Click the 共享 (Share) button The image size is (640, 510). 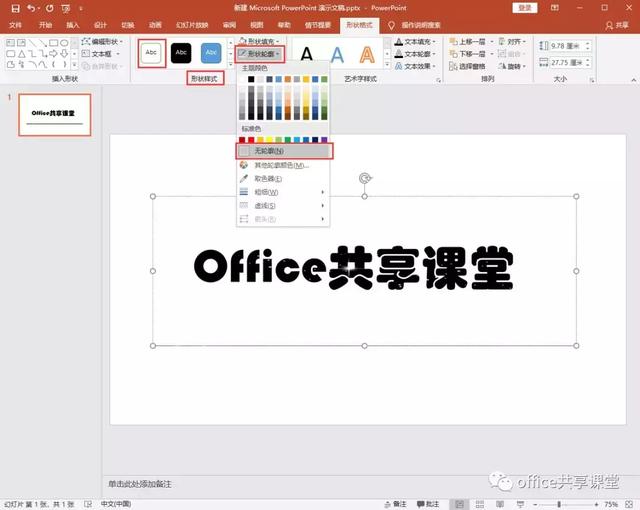(x=617, y=25)
